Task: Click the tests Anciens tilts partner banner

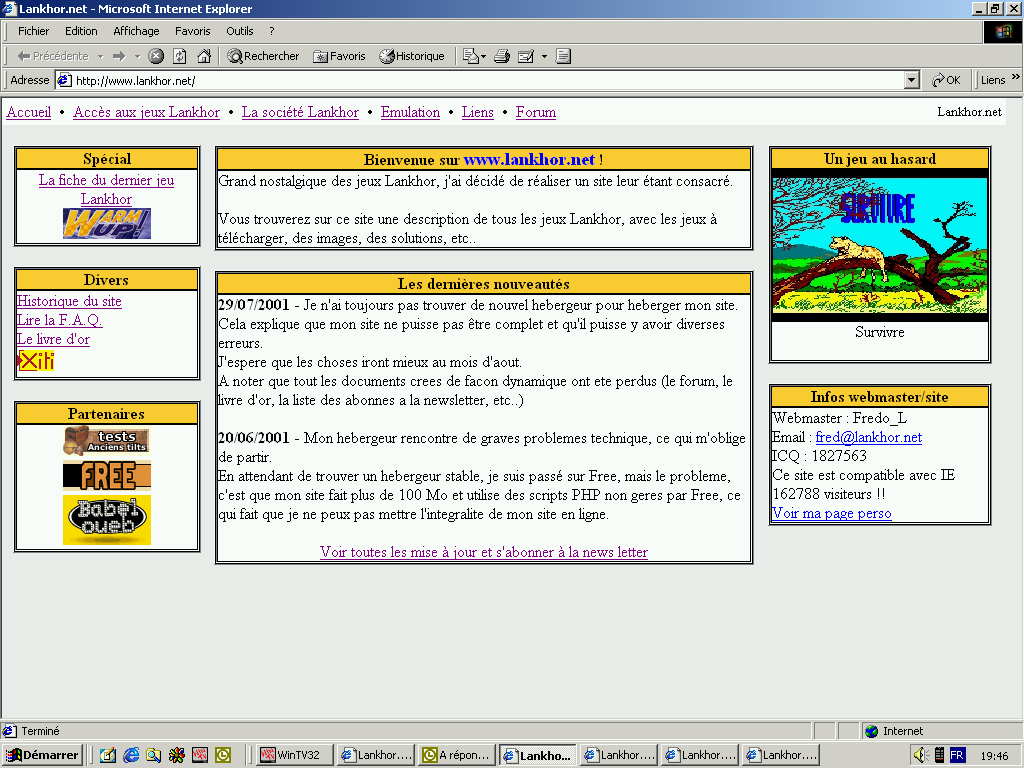Action: [x=106, y=441]
